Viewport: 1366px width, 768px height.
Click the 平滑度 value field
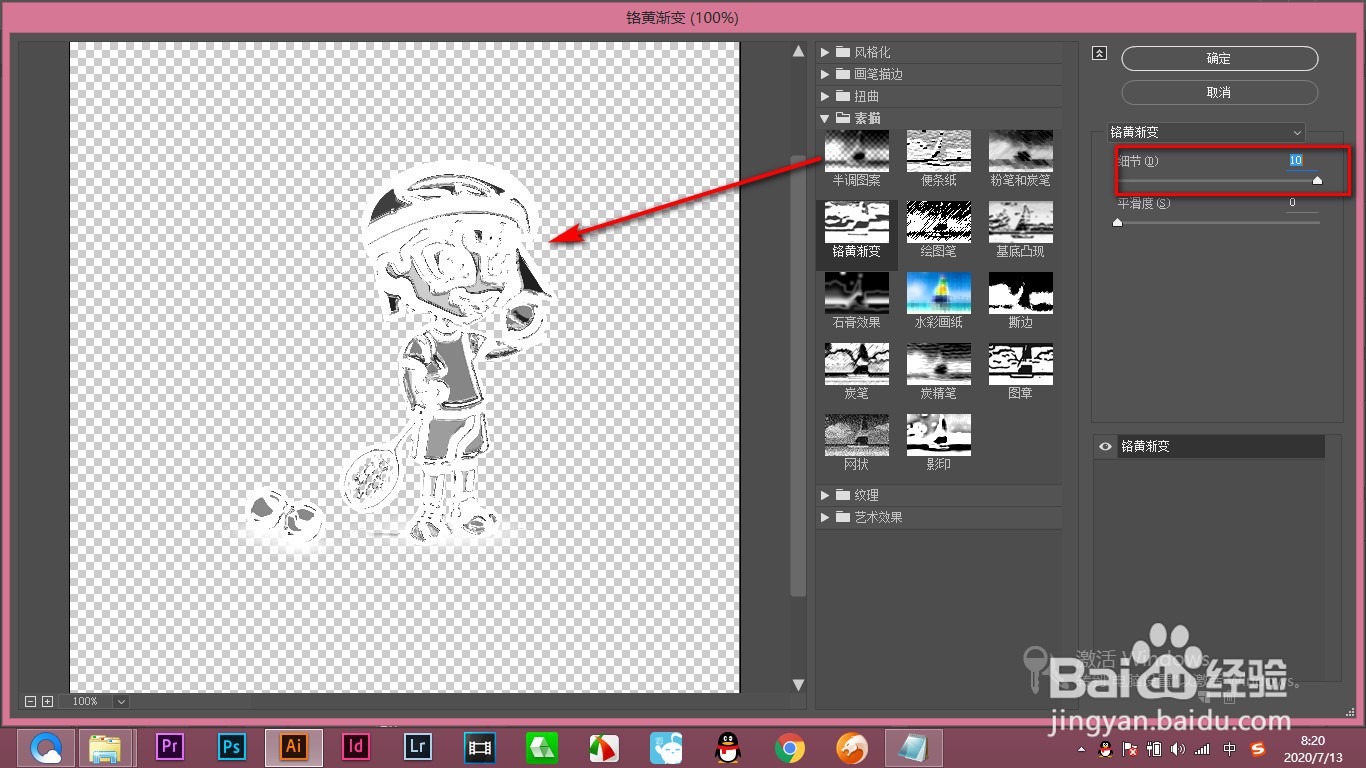[1301, 203]
